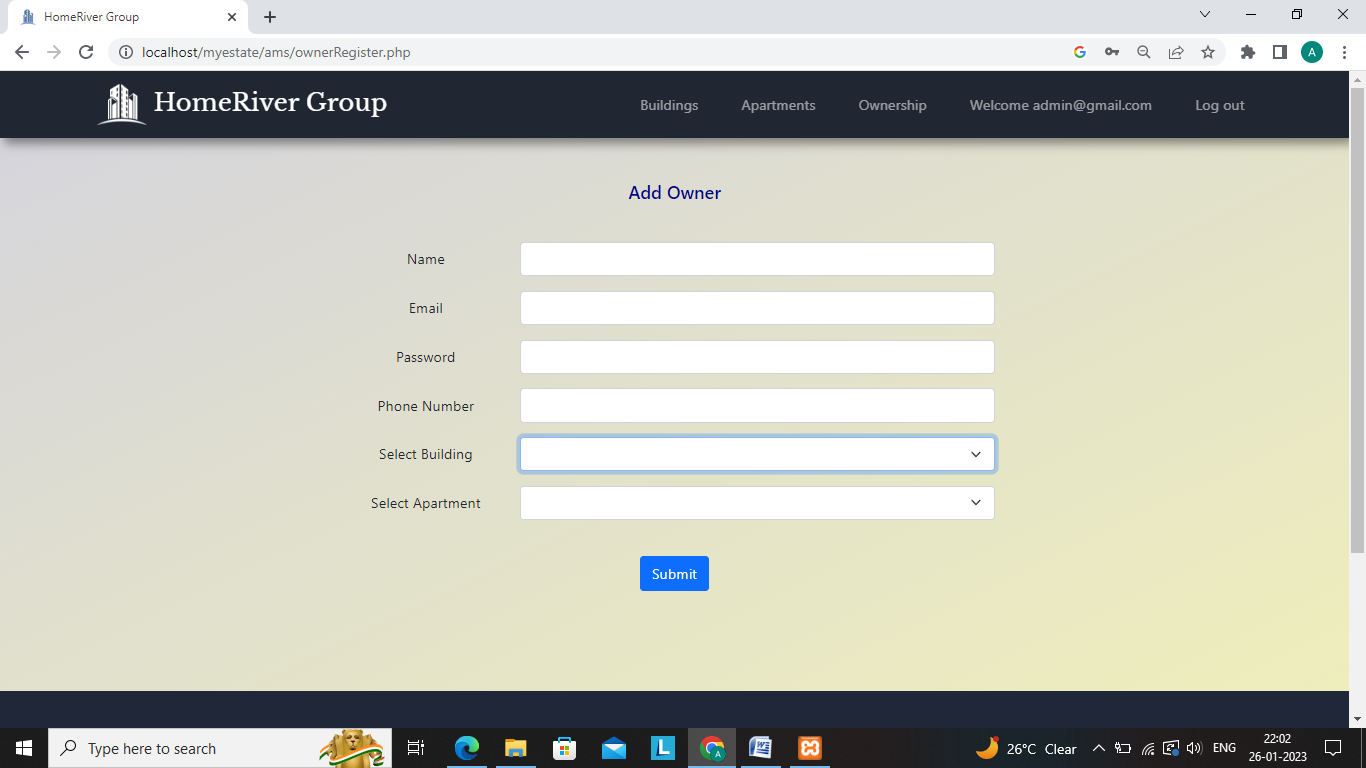The width and height of the screenshot is (1366, 768).
Task: Click the Log out link
Action: [1219, 105]
